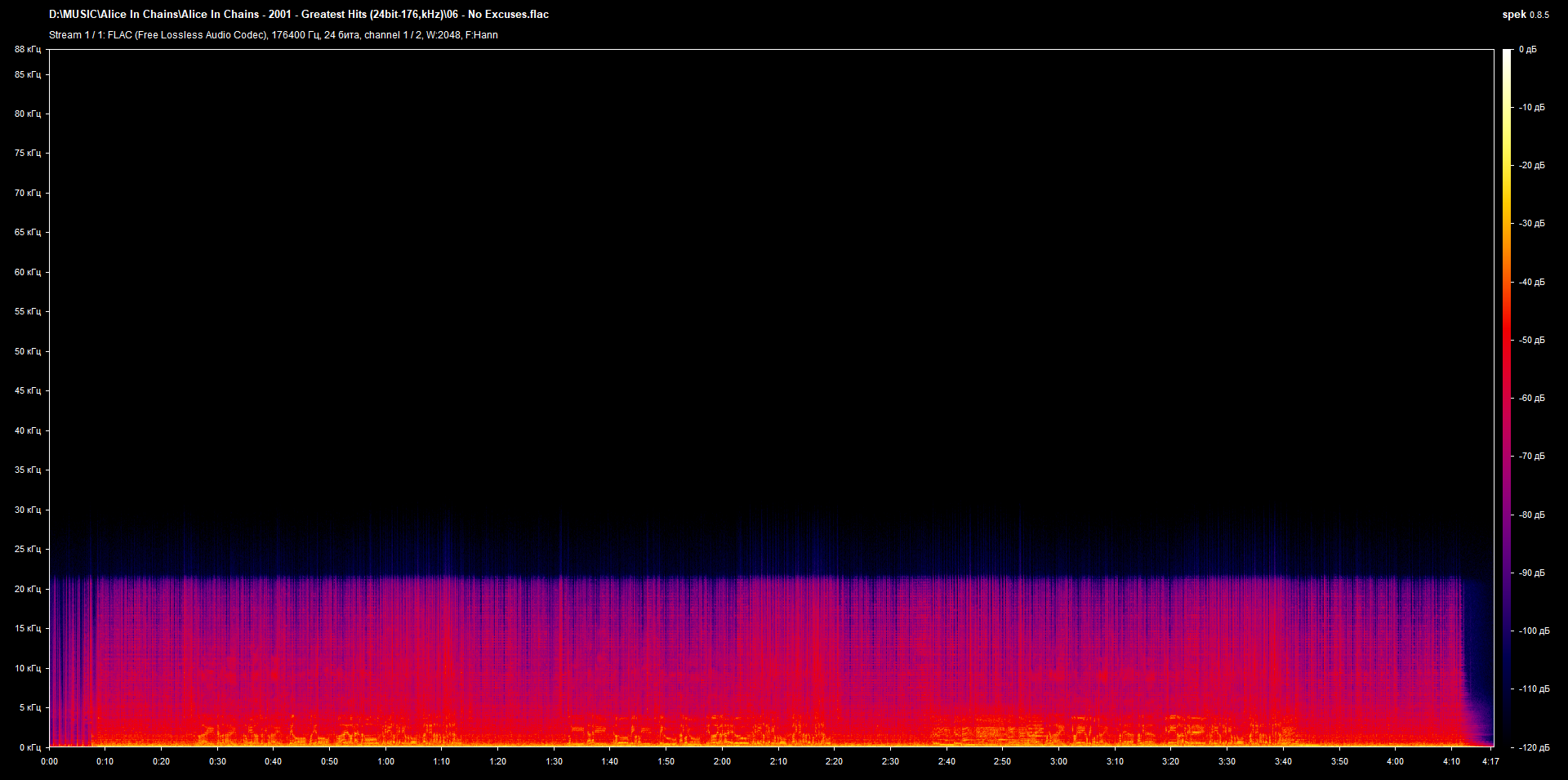Click the channel 1/2 text in stream info

coord(392,35)
